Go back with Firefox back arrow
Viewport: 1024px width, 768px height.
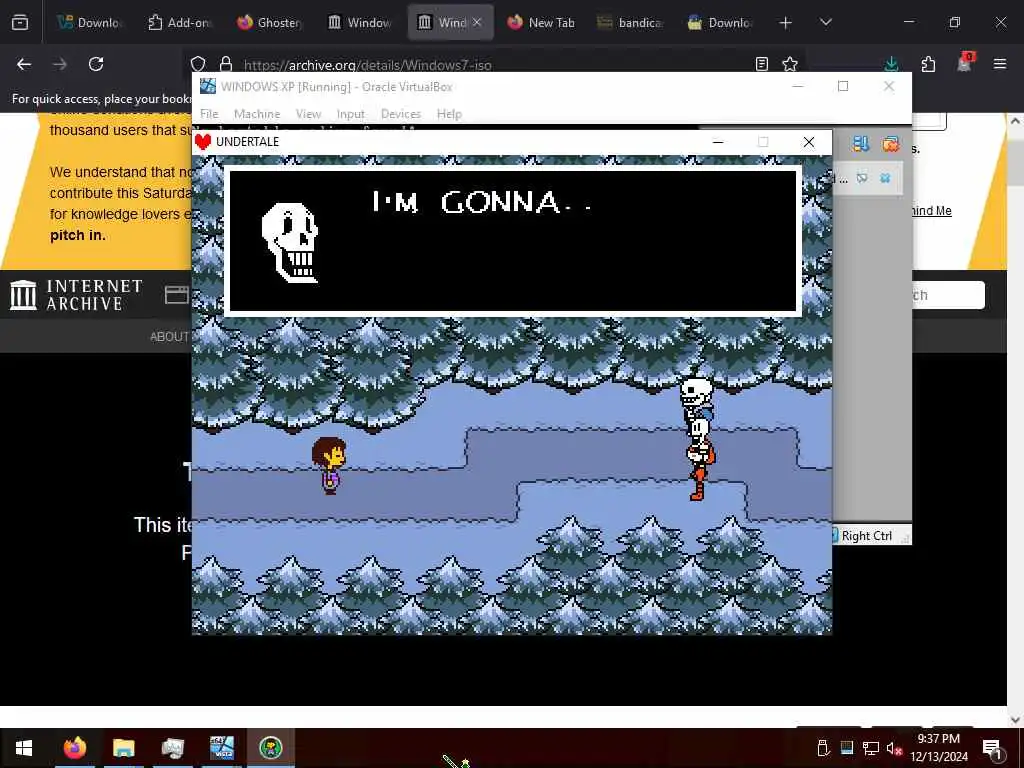point(24,64)
